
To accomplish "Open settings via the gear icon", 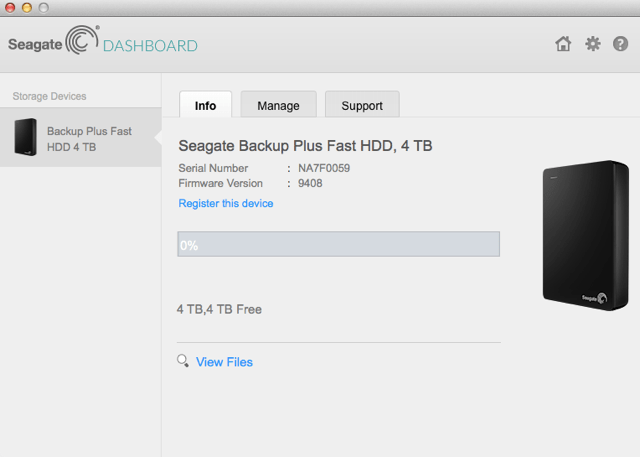I will pos(592,44).
